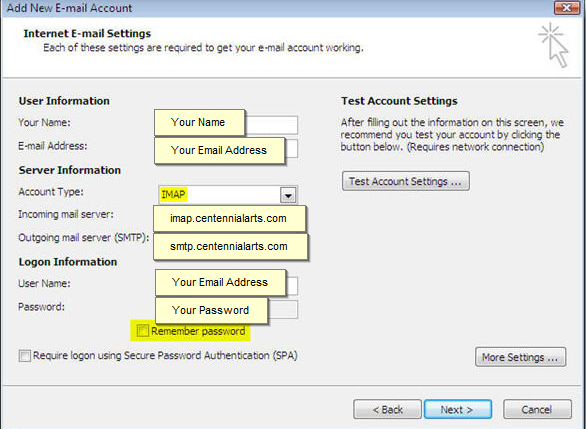Click the Test Account Settings button
Screen dimensions: 586x429
pos(405,181)
